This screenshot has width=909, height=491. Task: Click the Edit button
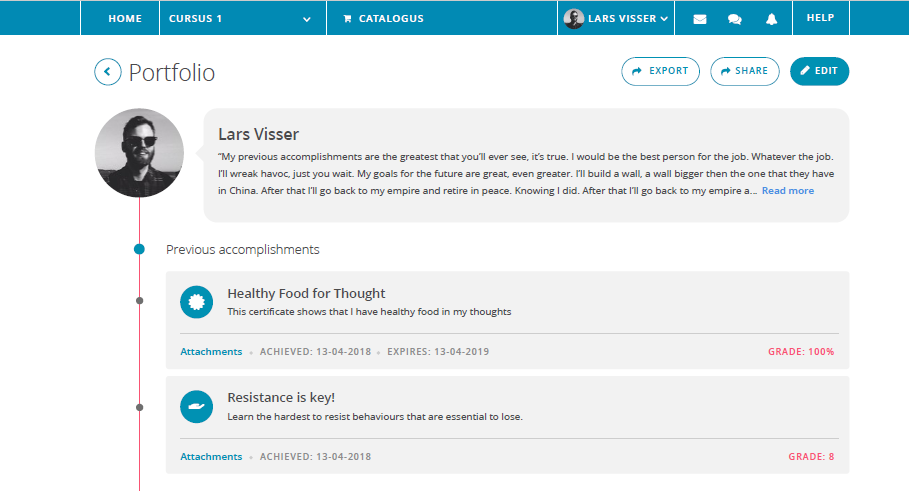tap(819, 71)
